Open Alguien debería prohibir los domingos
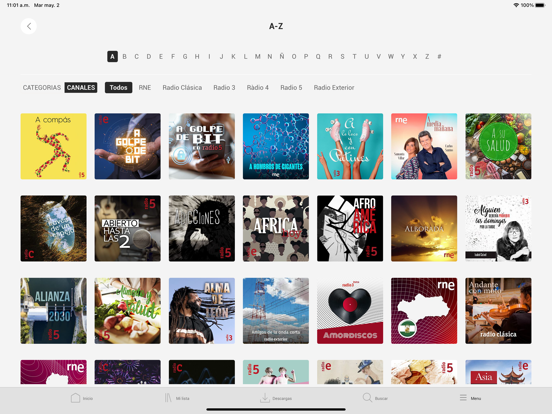 click(x=498, y=228)
